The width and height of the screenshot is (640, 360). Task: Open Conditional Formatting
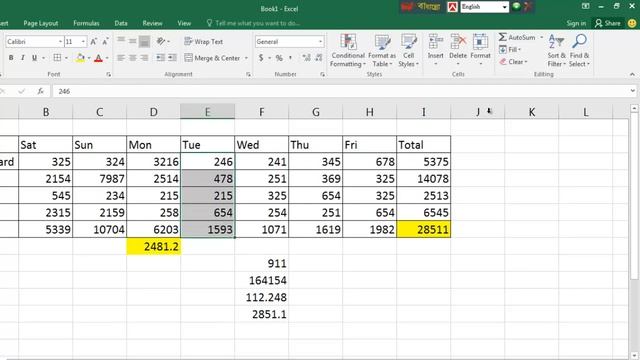[347, 51]
